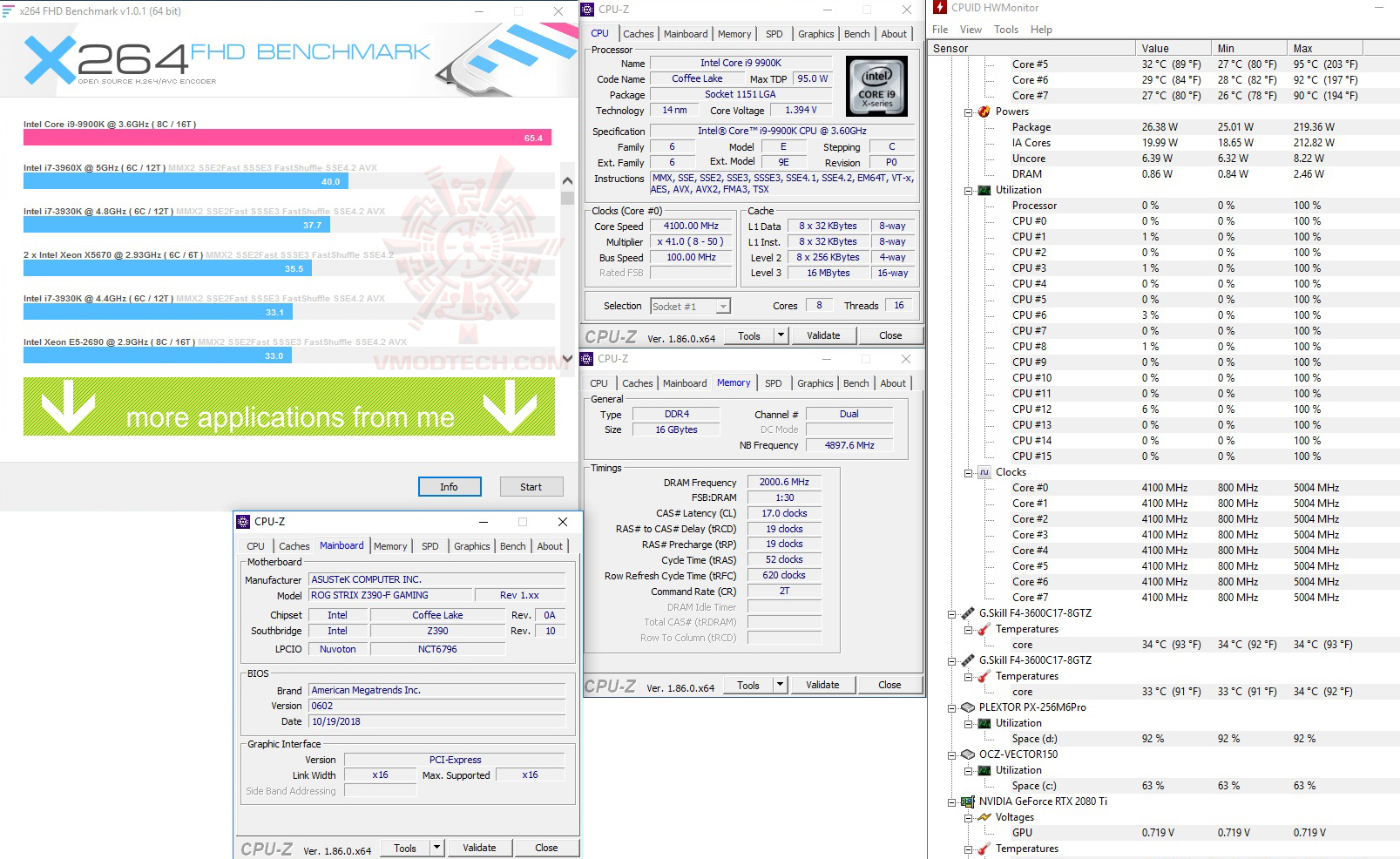Collapse the Powers node in HWMonitor

[968, 112]
